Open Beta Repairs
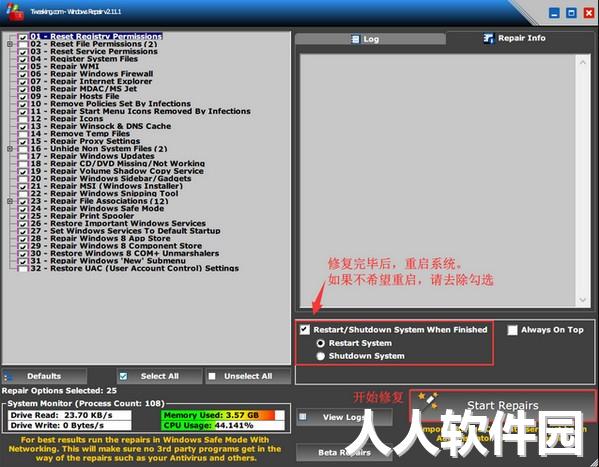The width and height of the screenshot is (599, 467). click(x=344, y=452)
